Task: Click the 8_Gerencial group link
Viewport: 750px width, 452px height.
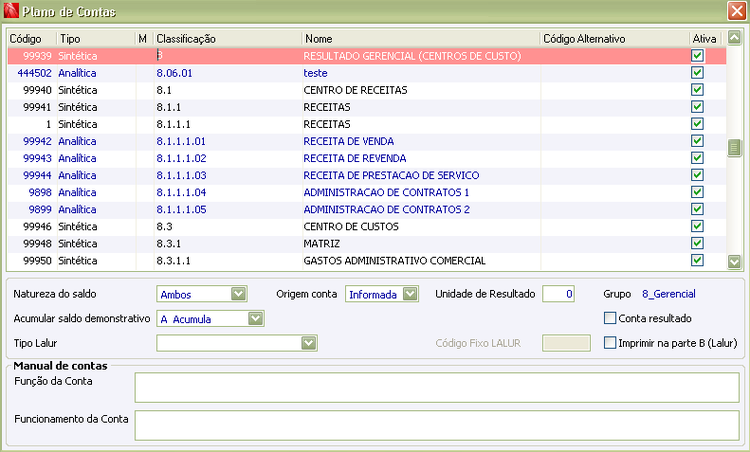Action: point(669,294)
